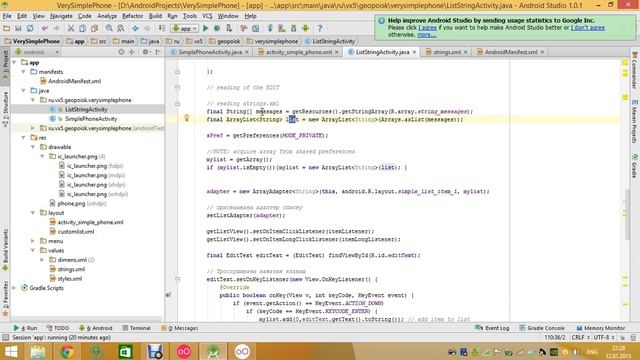Expand the androidTest package node
This screenshot has width=640, height=360.
(33, 128)
